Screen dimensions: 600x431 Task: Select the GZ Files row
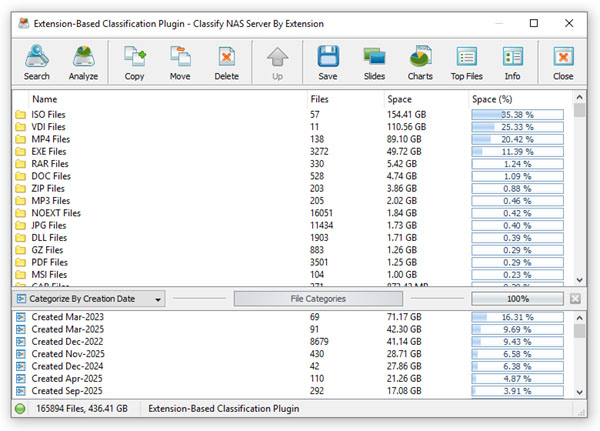(x=293, y=250)
